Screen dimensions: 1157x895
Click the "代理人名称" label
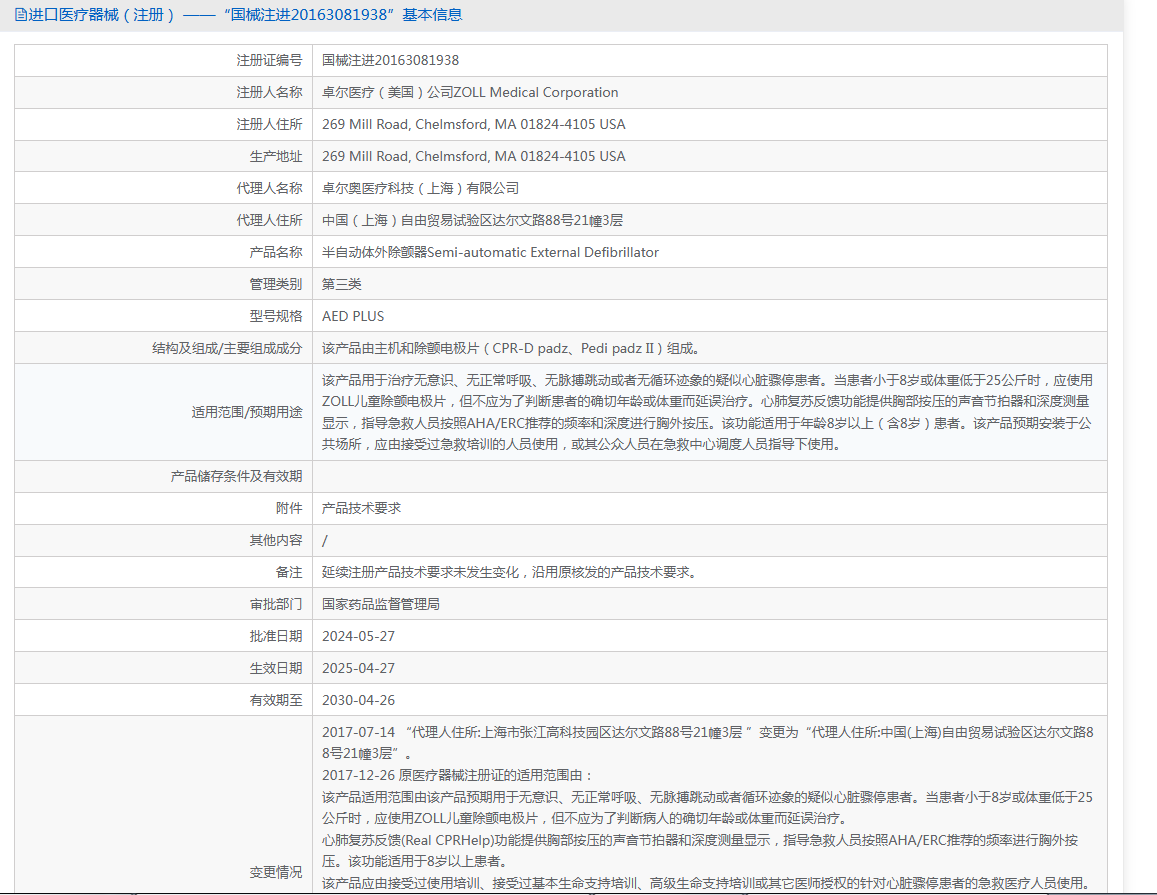click(269, 188)
